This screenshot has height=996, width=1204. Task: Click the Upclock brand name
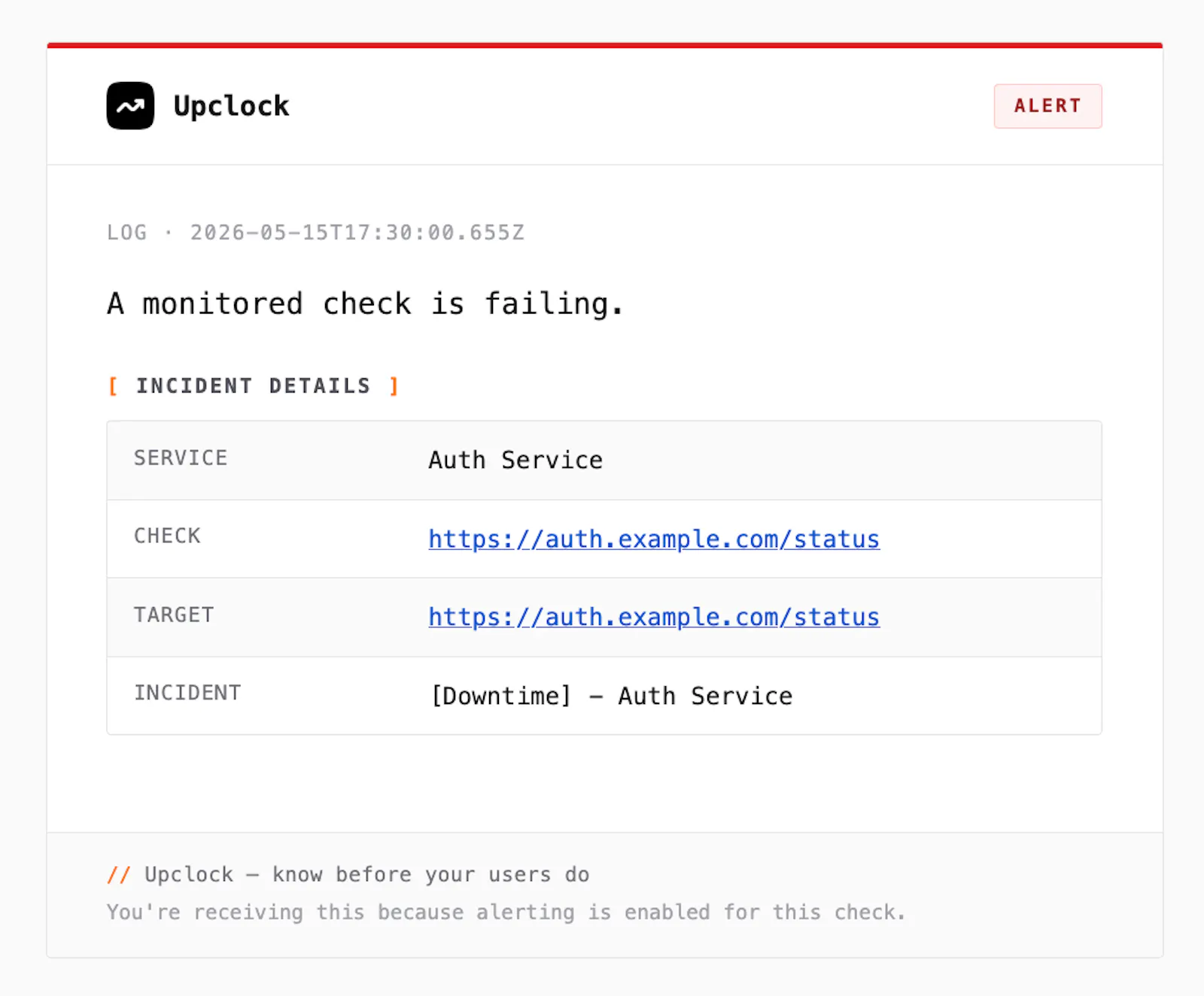(x=231, y=106)
